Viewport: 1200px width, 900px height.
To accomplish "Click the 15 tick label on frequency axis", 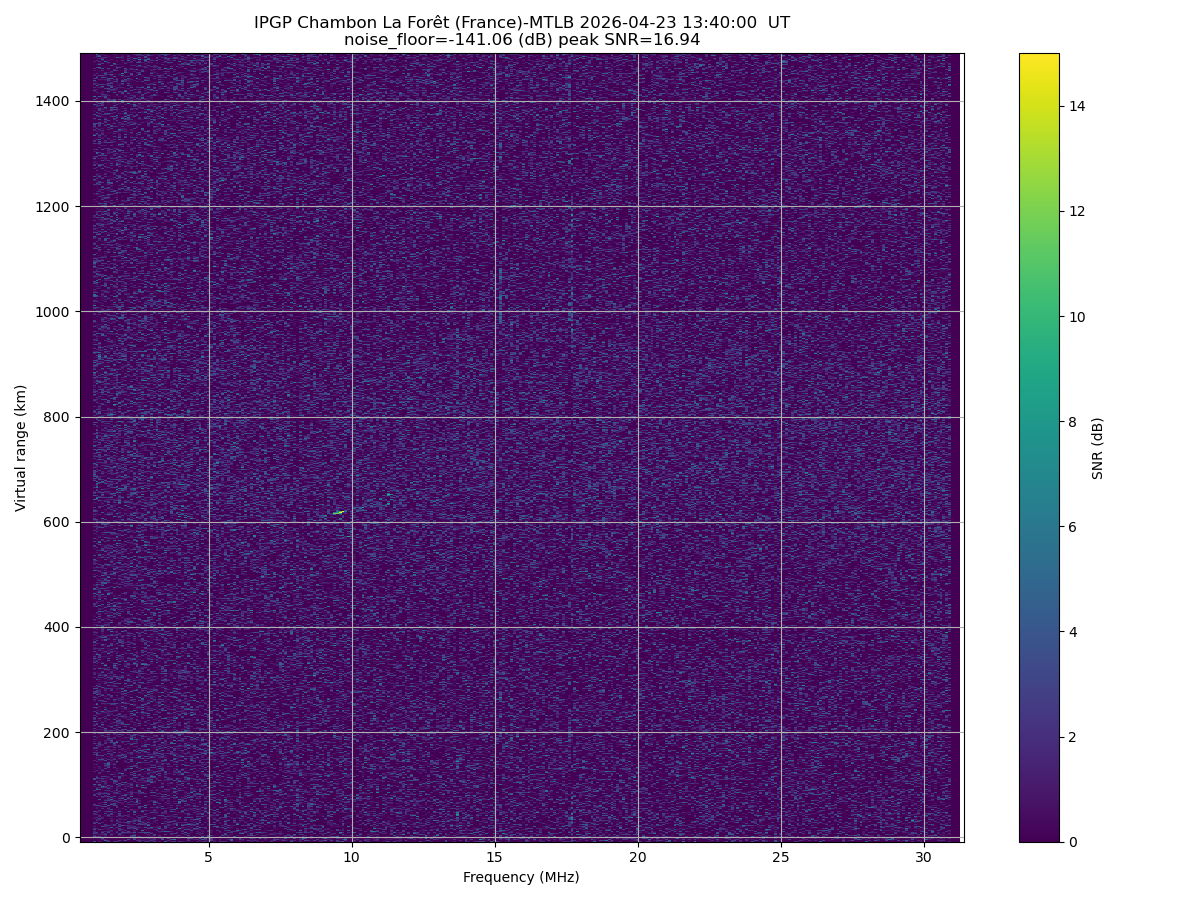I will [495, 857].
